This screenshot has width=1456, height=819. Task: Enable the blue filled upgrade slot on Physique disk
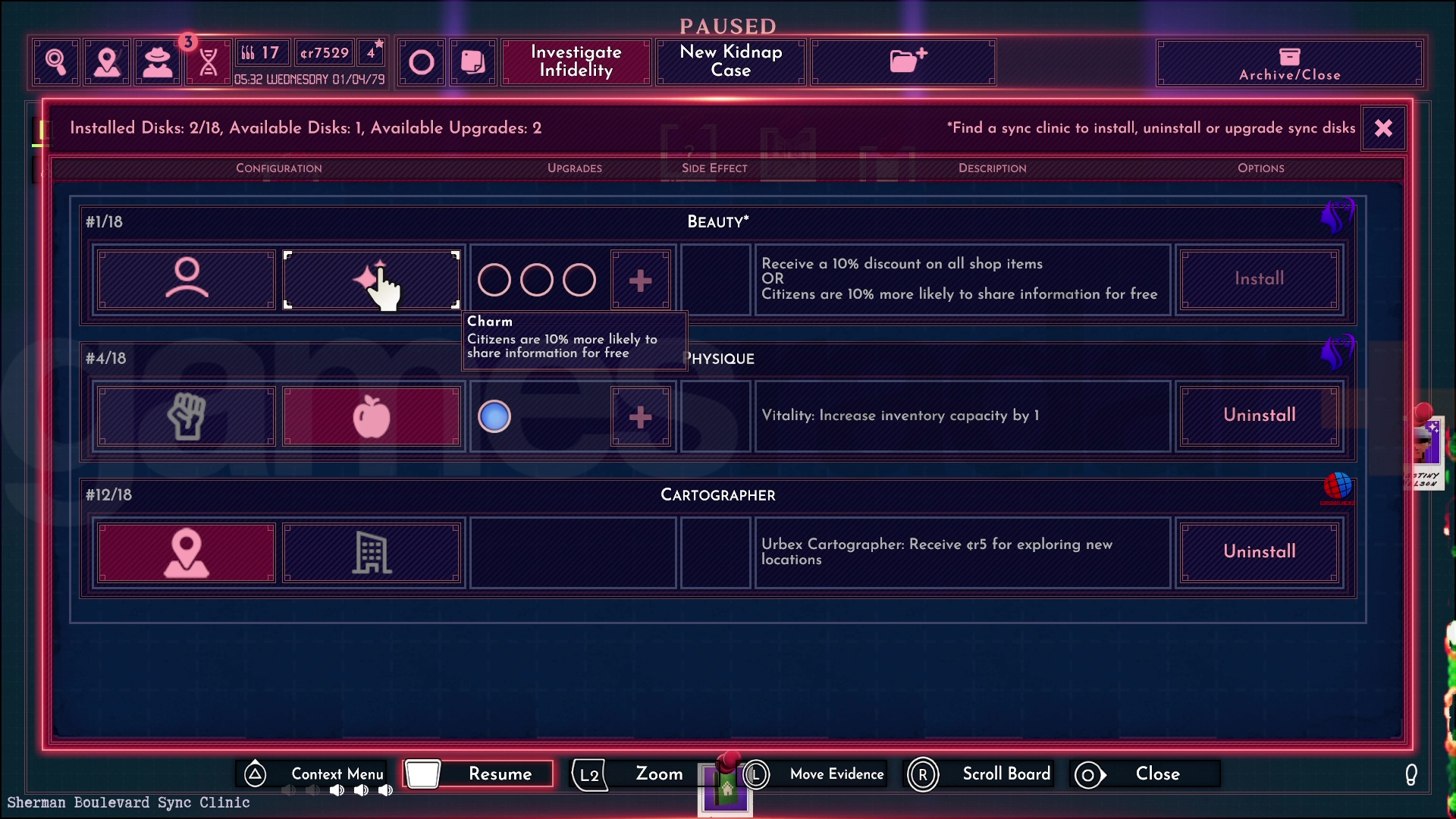494,414
